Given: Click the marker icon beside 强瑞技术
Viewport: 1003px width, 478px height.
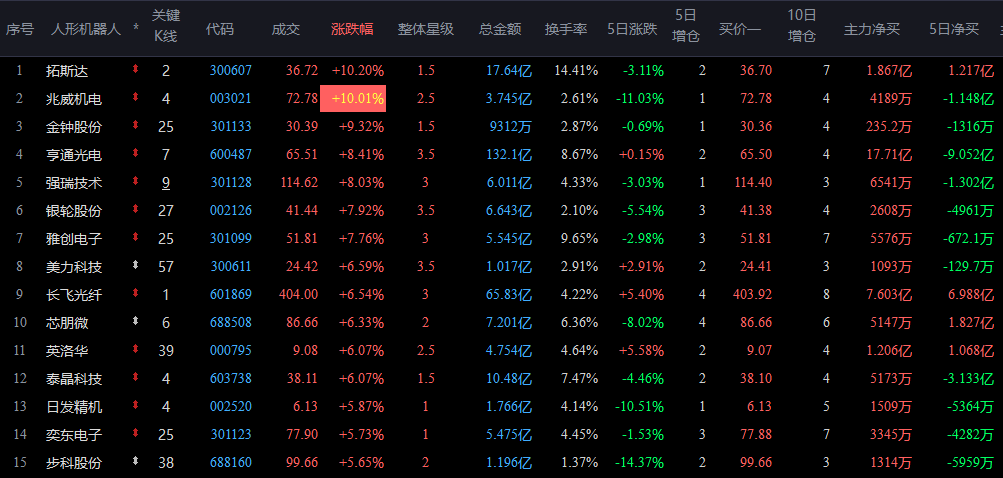Looking at the screenshot, I should [x=135, y=182].
